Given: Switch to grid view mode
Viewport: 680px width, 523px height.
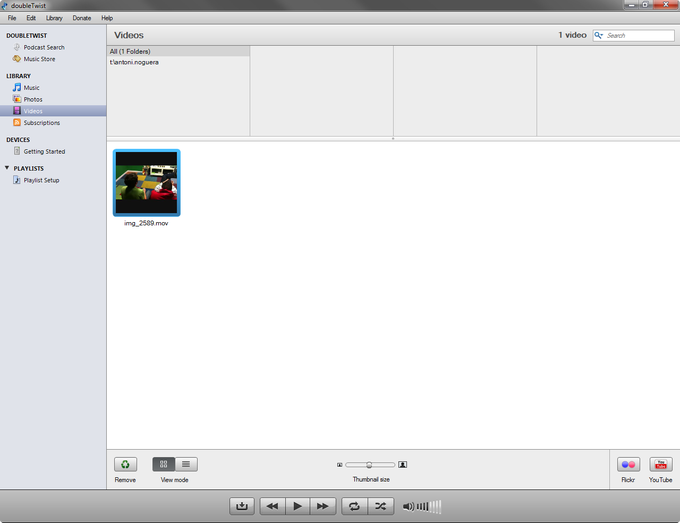Looking at the screenshot, I should tap(163, 464).
